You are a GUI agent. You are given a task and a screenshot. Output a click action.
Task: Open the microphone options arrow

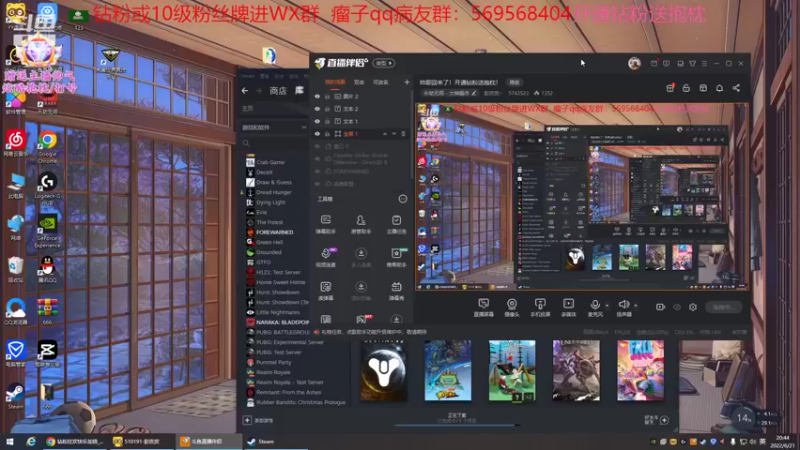[607, 305]
